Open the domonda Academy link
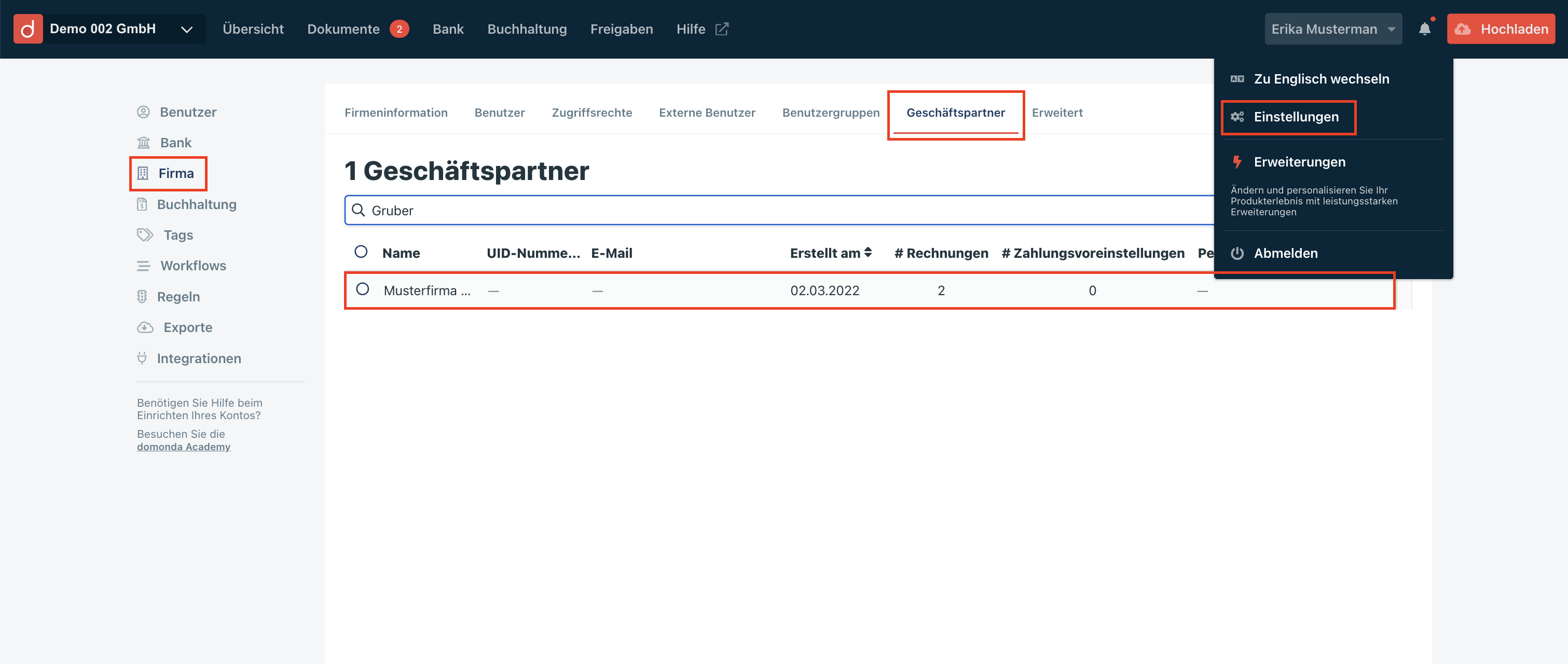The image size is (1568, 664). click(184, 447)
